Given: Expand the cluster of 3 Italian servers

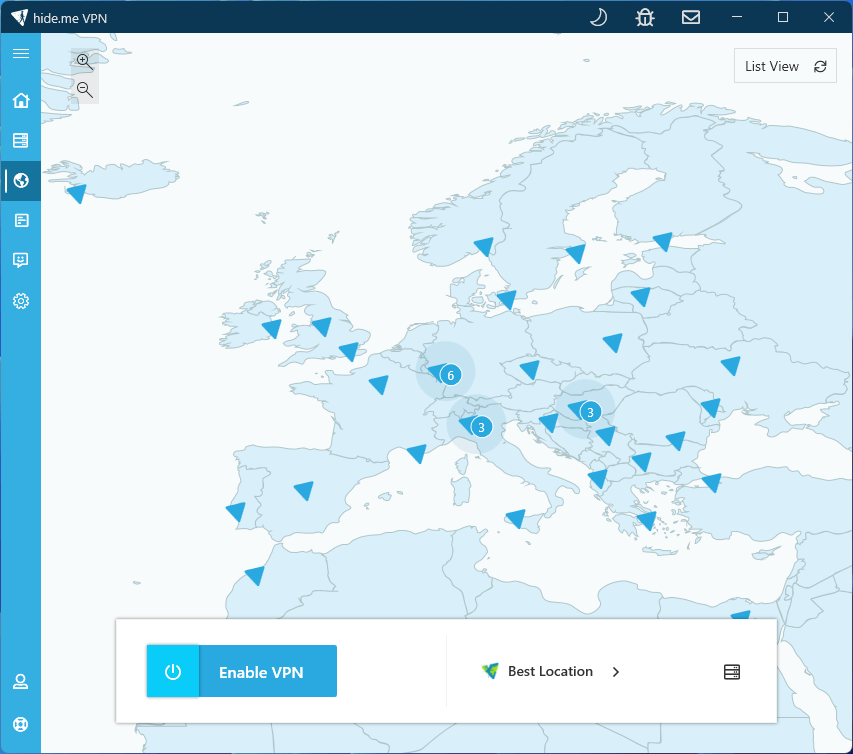Looking at the screenshot, I should (481, 426).
